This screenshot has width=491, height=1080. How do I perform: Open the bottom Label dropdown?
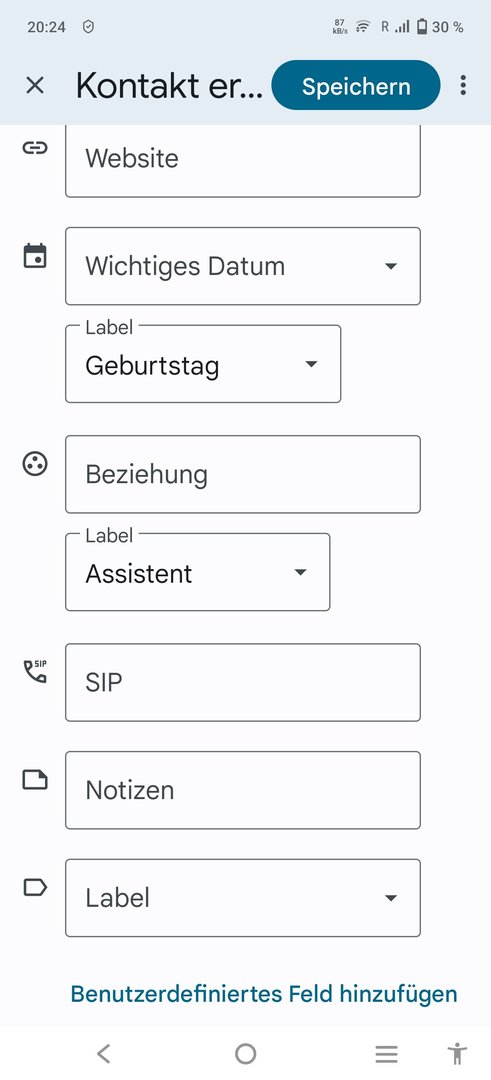[242, 897]
